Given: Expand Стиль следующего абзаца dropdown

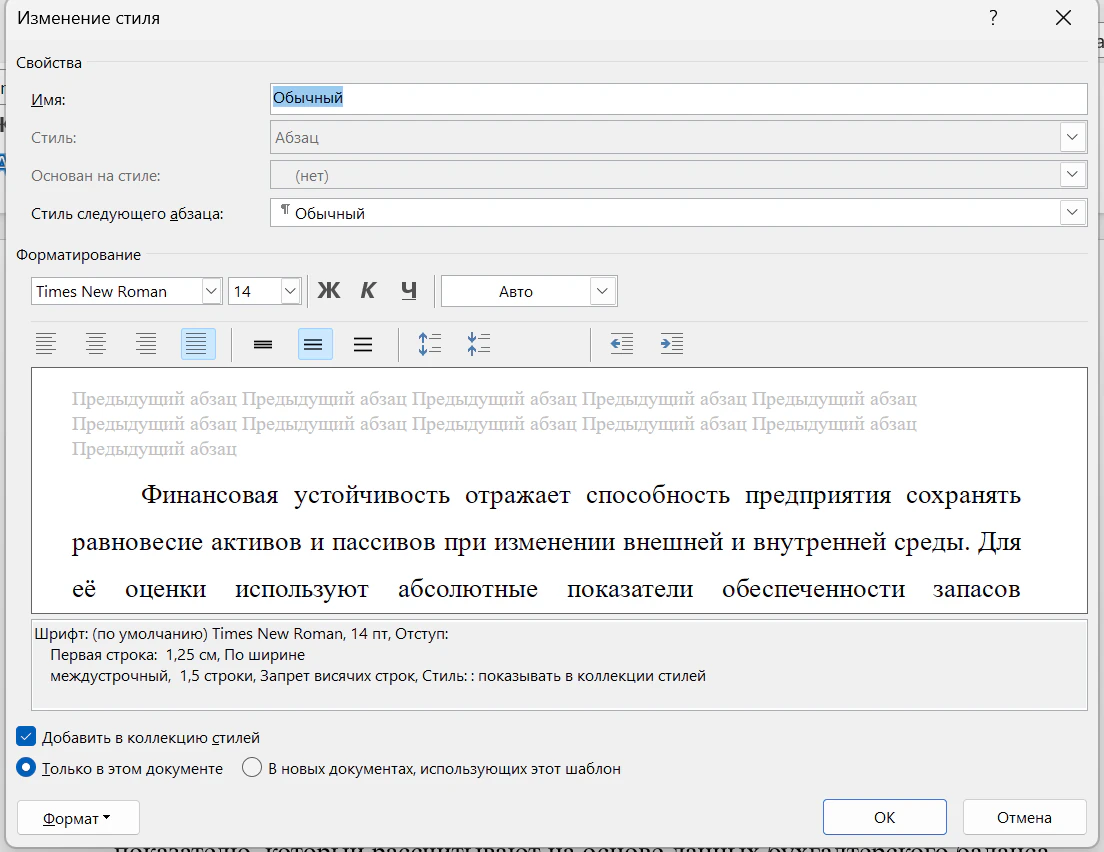Looking at the screenshot, I should tap(1072, 213).
